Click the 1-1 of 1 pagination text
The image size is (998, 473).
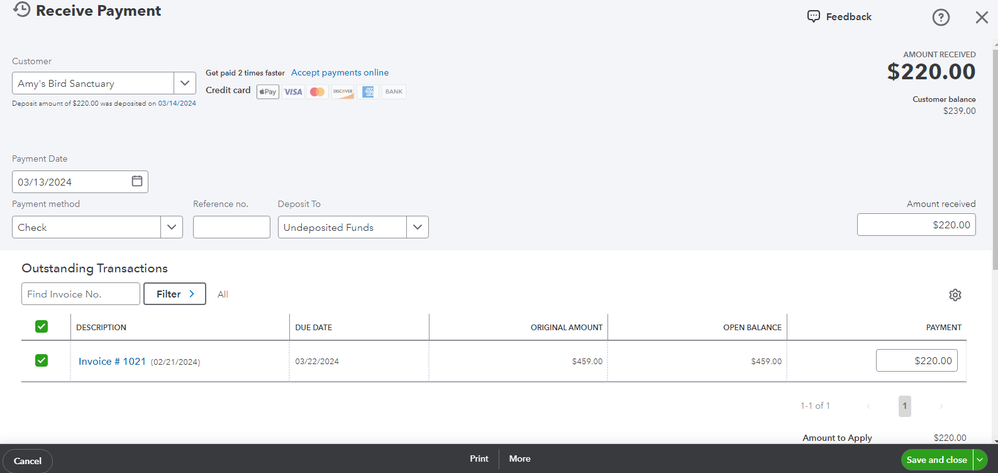click(x=815, y=406)
